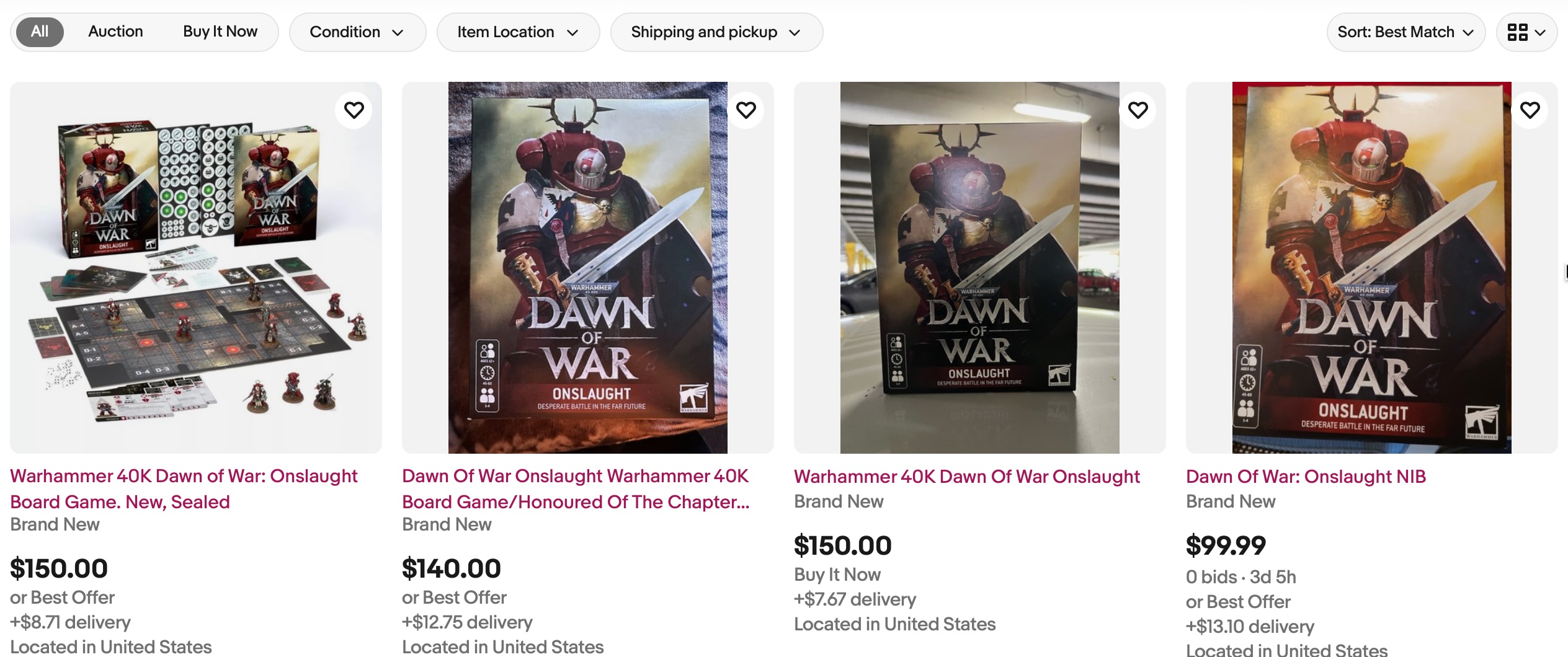Filter results to Buy It Now
This screenshot has height=657, width=1568.
click(220, 32)
